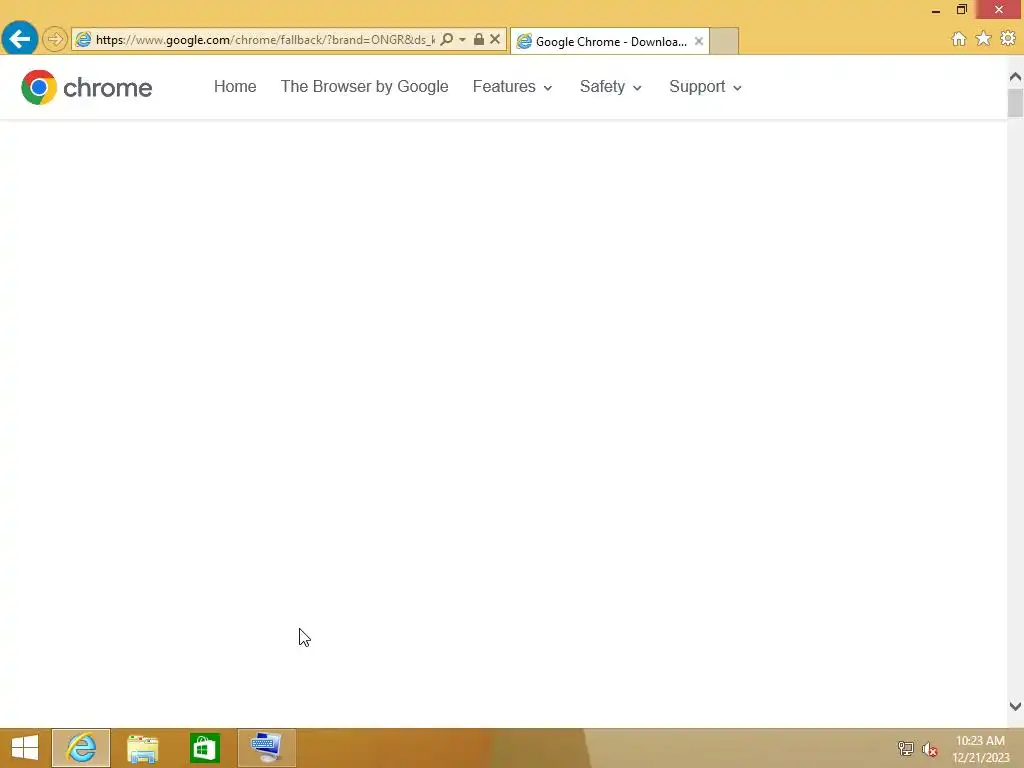The height and width of the screenshot is (768, 1024).
Task: Click the page icon in address bar
Action: (83, 40)
